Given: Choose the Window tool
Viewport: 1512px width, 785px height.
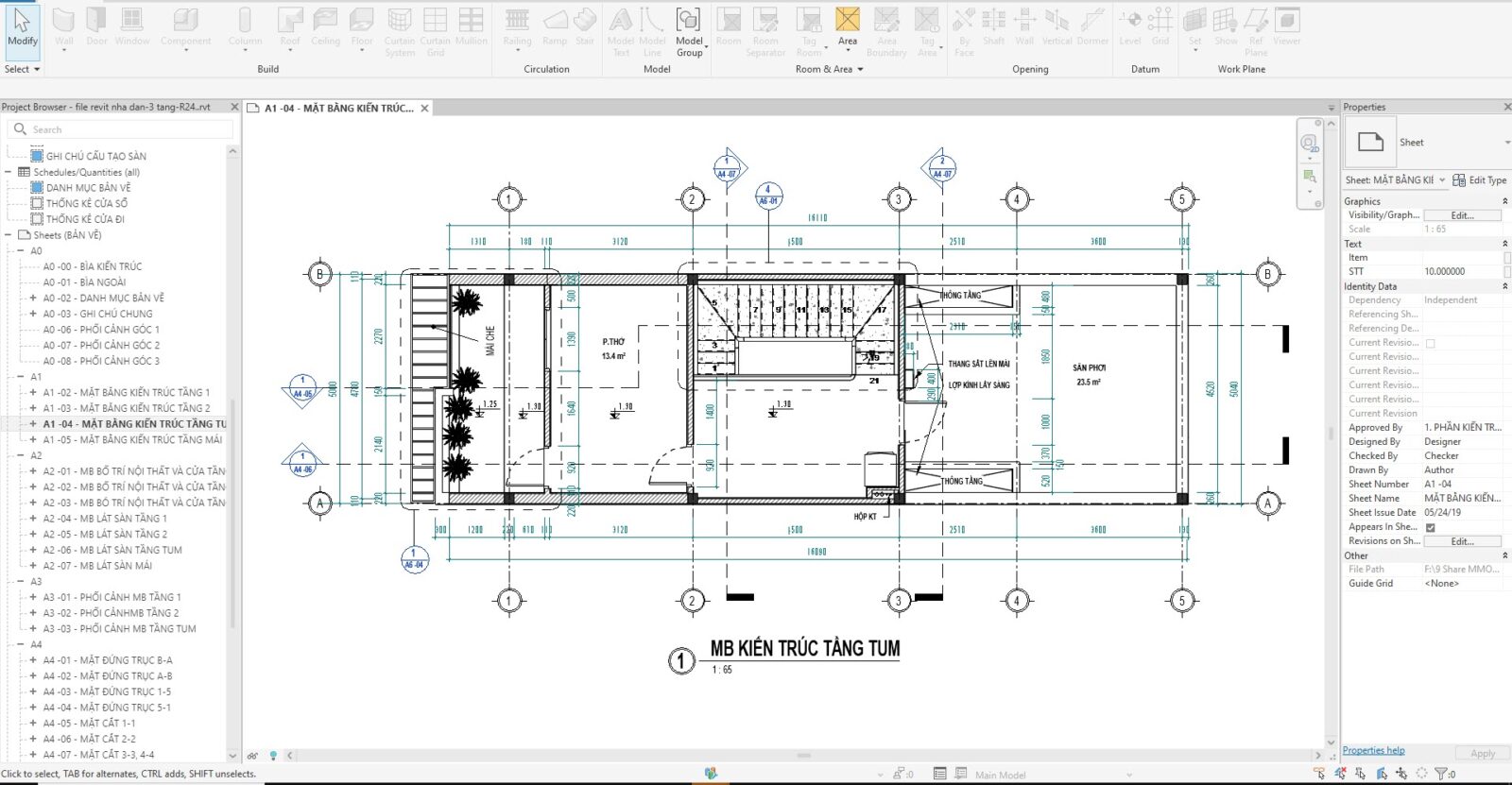Looking at the screenshot, I should [132, 27].
